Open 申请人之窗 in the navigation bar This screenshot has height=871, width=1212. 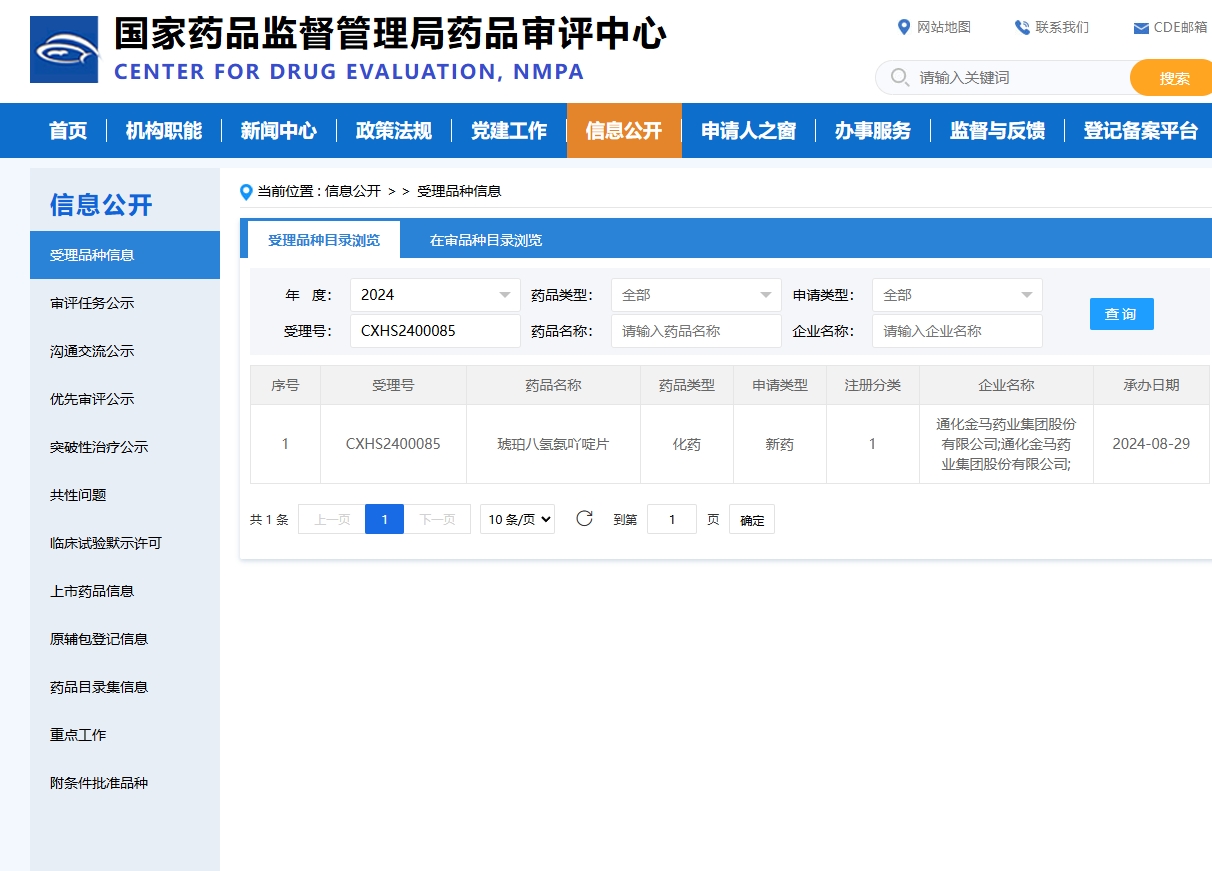click(x=748, y=131)
